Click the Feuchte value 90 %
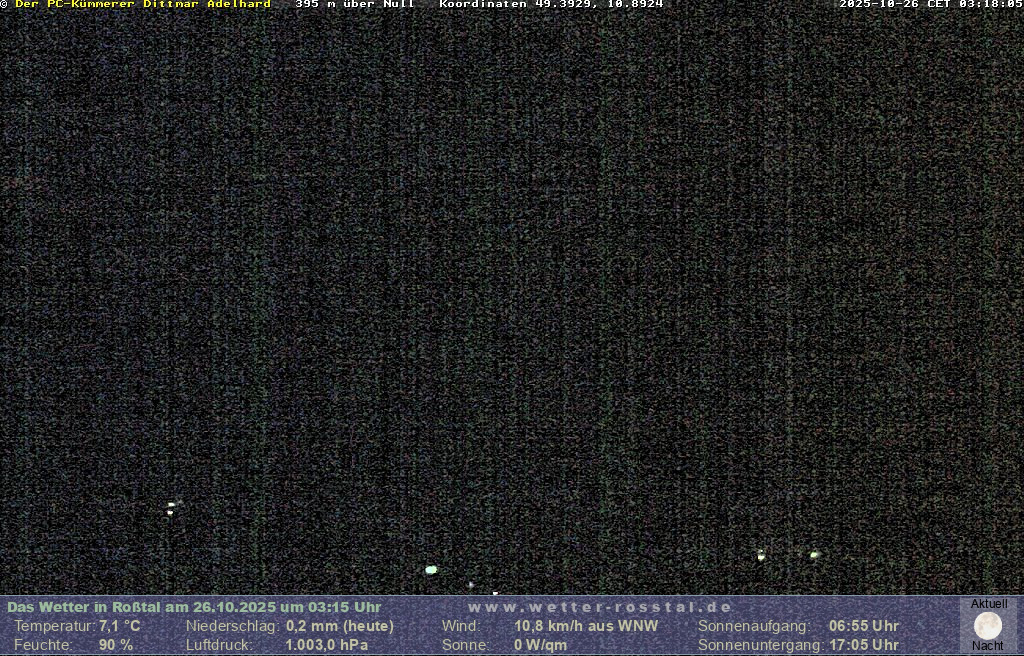This screenshot has width=1024, height=656. [x=116, y=645]
